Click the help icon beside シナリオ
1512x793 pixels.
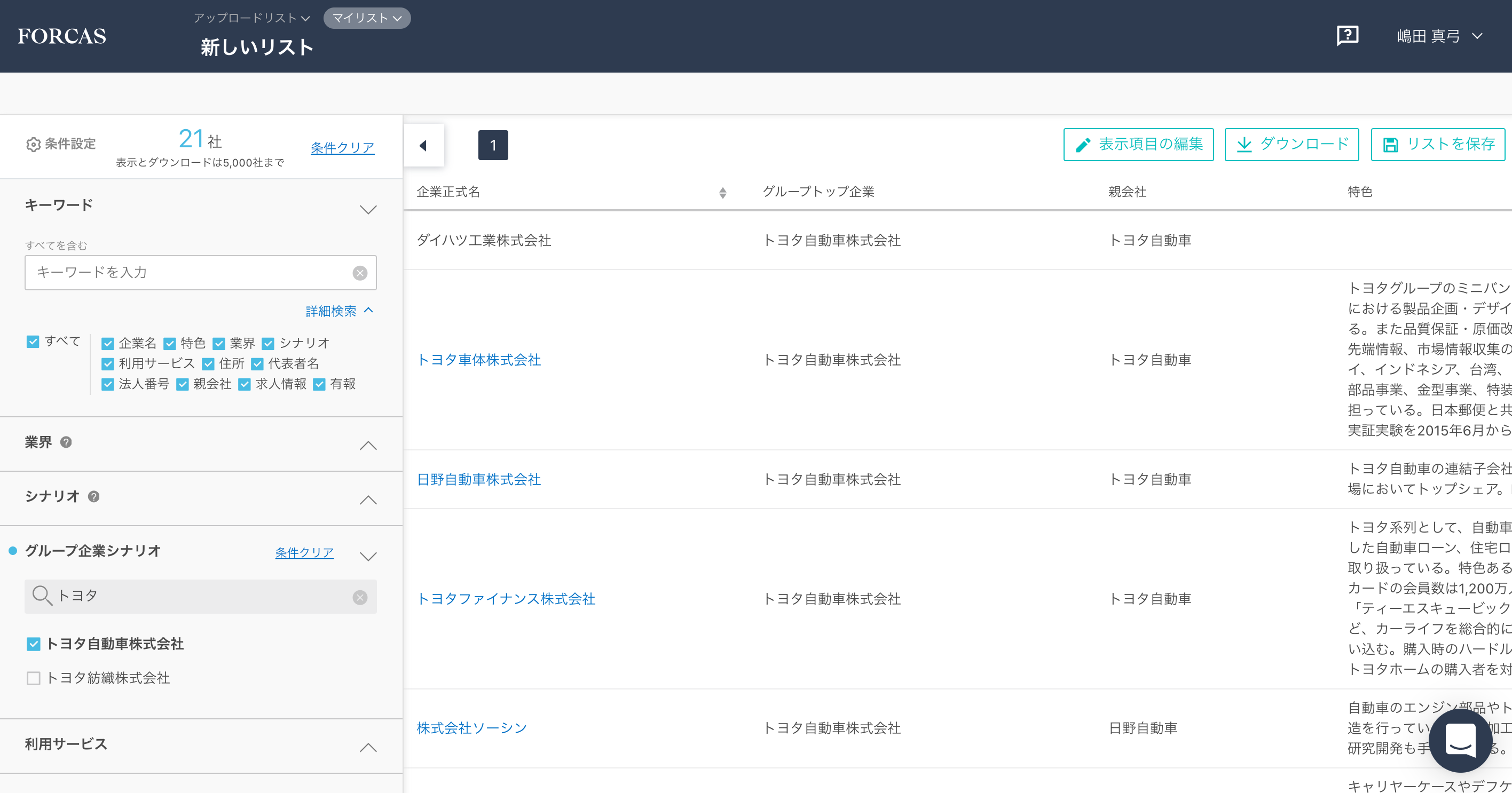click(93, 497)
